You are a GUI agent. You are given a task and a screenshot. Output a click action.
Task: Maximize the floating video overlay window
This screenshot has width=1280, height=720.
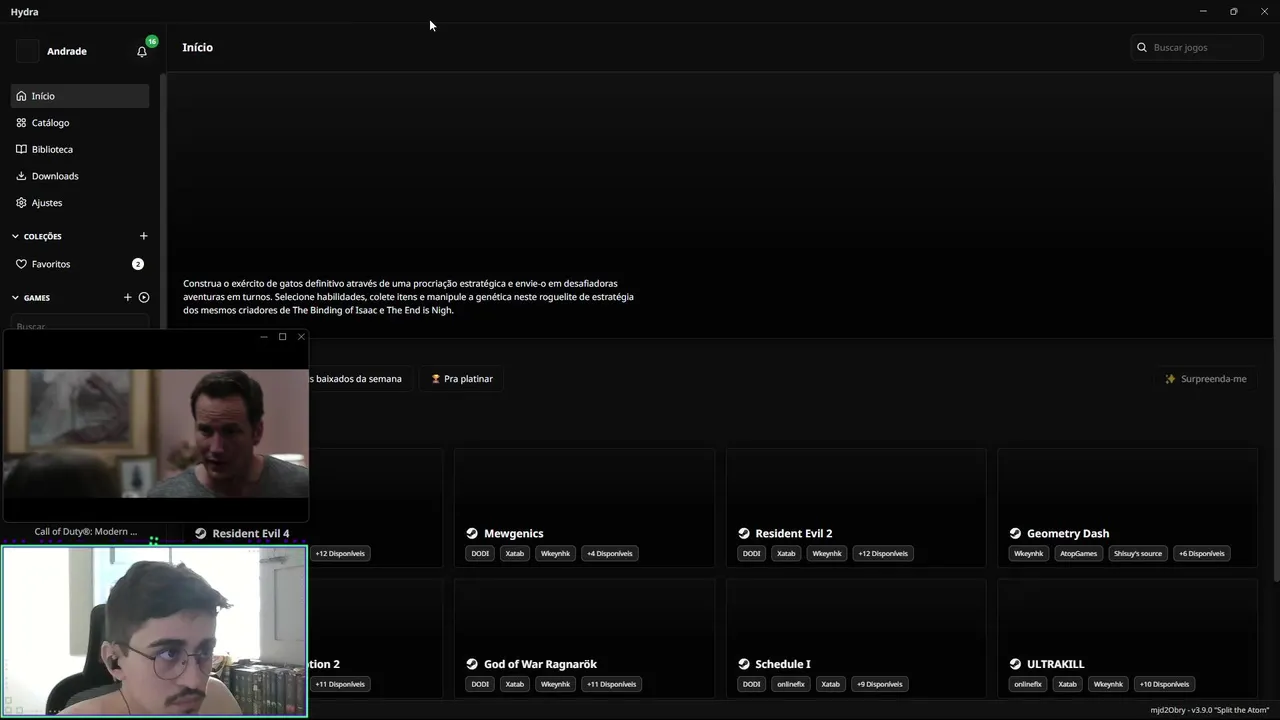click(x=282, y=337)
